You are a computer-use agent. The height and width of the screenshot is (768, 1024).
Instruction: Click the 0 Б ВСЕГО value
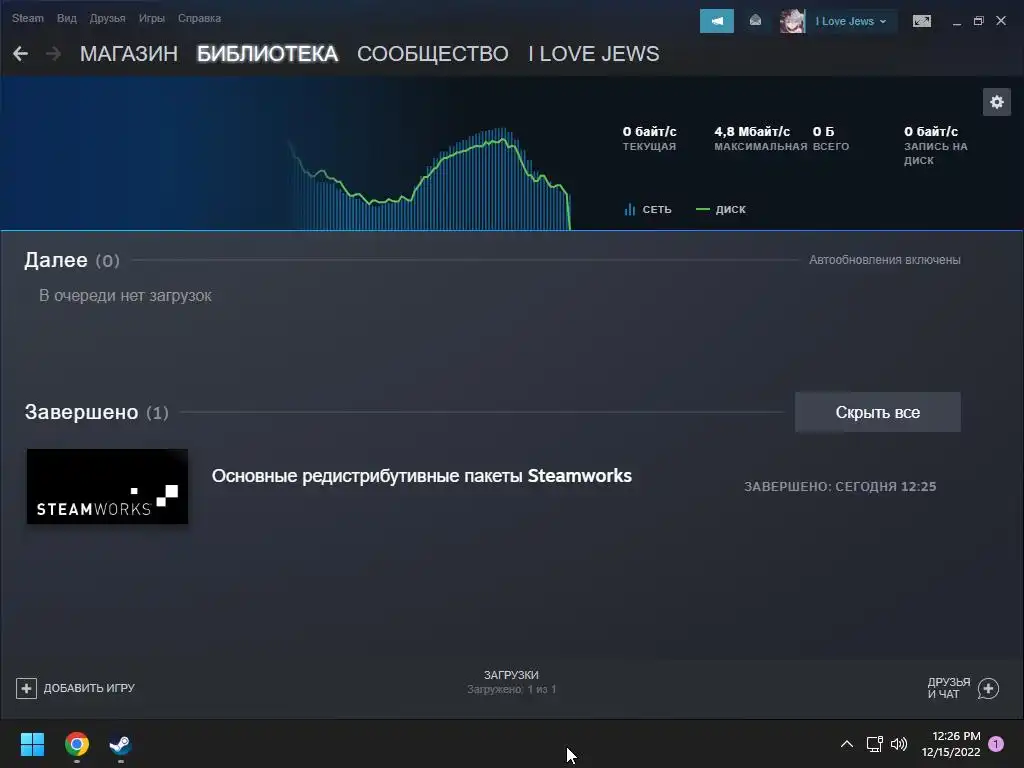click(x=831, y=138)
